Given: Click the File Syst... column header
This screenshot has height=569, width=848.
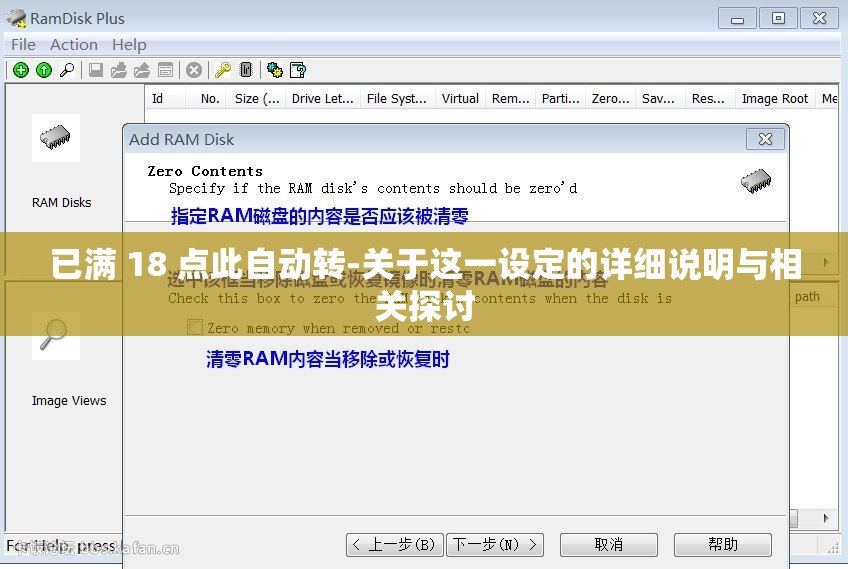Looking at the screenshot, I should pos(396,98).
